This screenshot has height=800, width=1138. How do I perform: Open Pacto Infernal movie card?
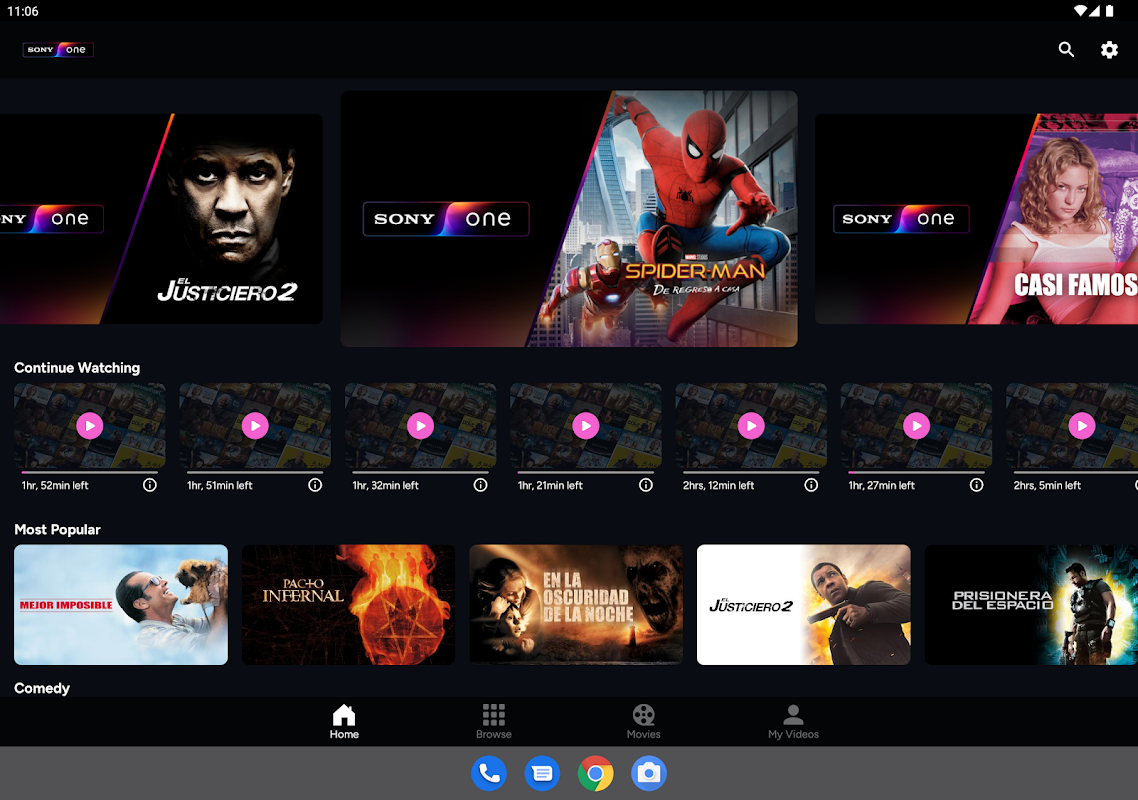pos(348,605)
